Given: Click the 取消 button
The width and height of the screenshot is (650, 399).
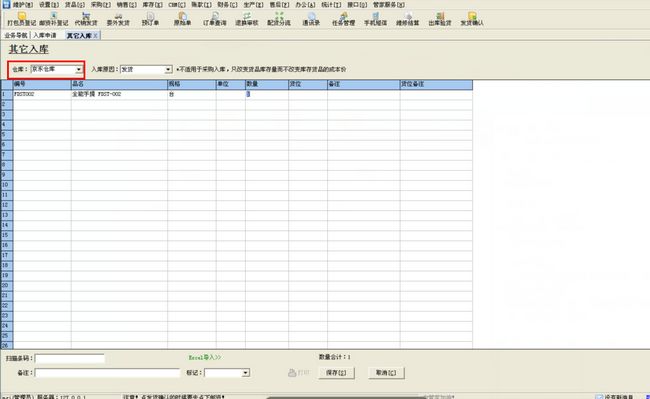Looking at the screenshot, I should pyautogui.click(x=386, y=373).
